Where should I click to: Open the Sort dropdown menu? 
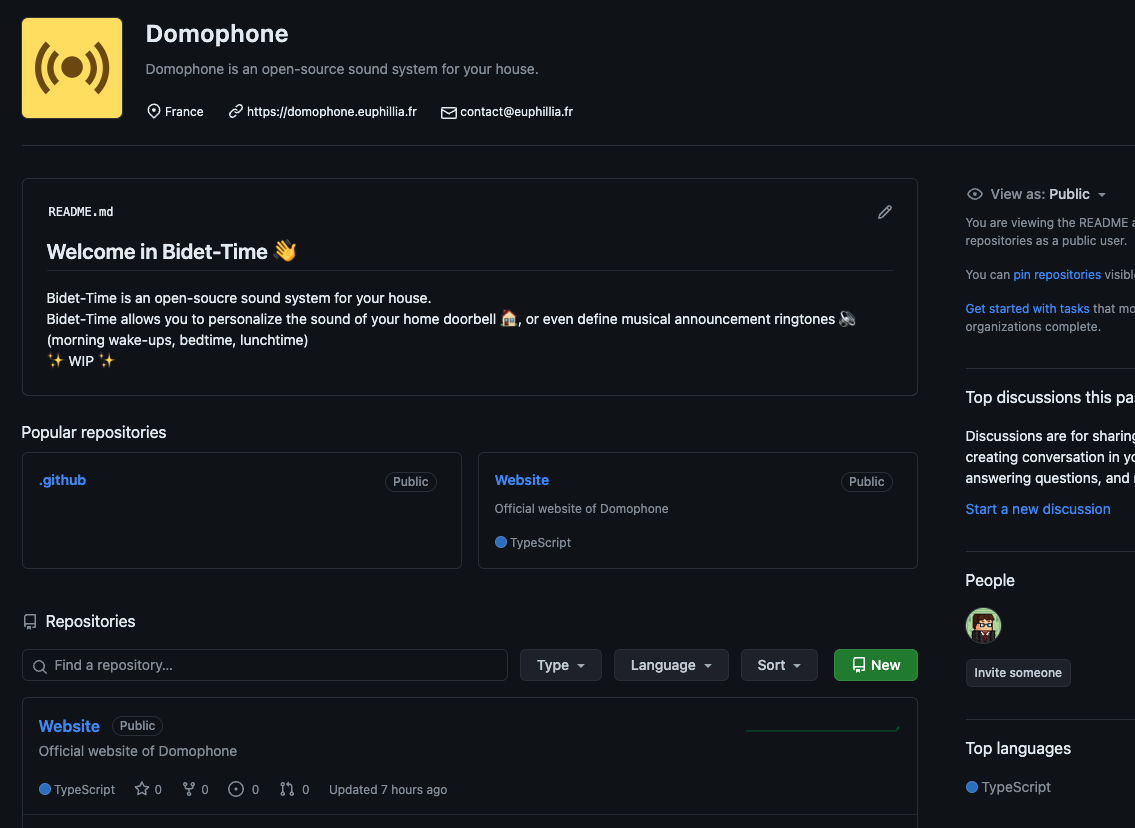779,665
